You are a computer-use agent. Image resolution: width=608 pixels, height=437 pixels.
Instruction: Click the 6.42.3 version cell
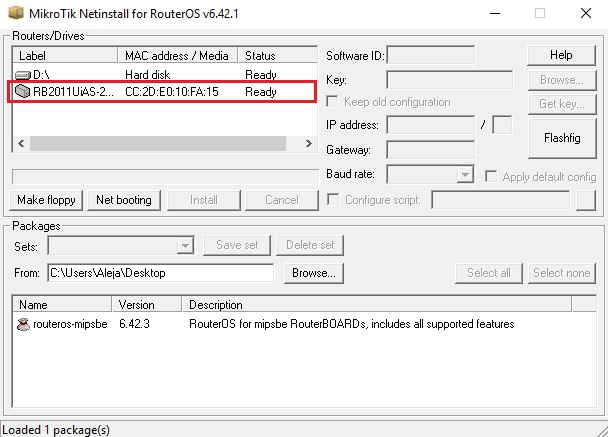click(x=134, y=324)
